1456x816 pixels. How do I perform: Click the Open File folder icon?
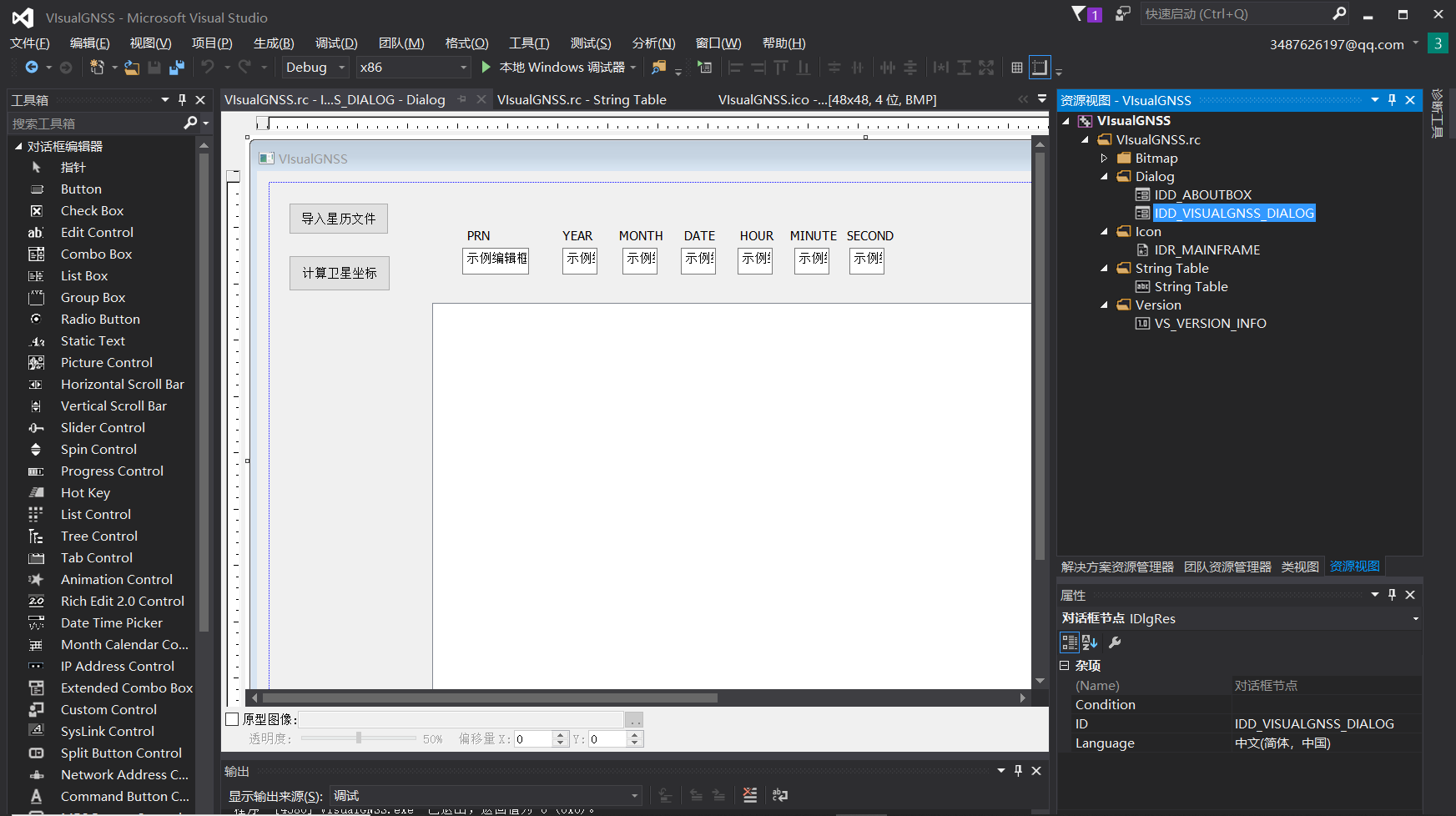[x=132, y=68]
